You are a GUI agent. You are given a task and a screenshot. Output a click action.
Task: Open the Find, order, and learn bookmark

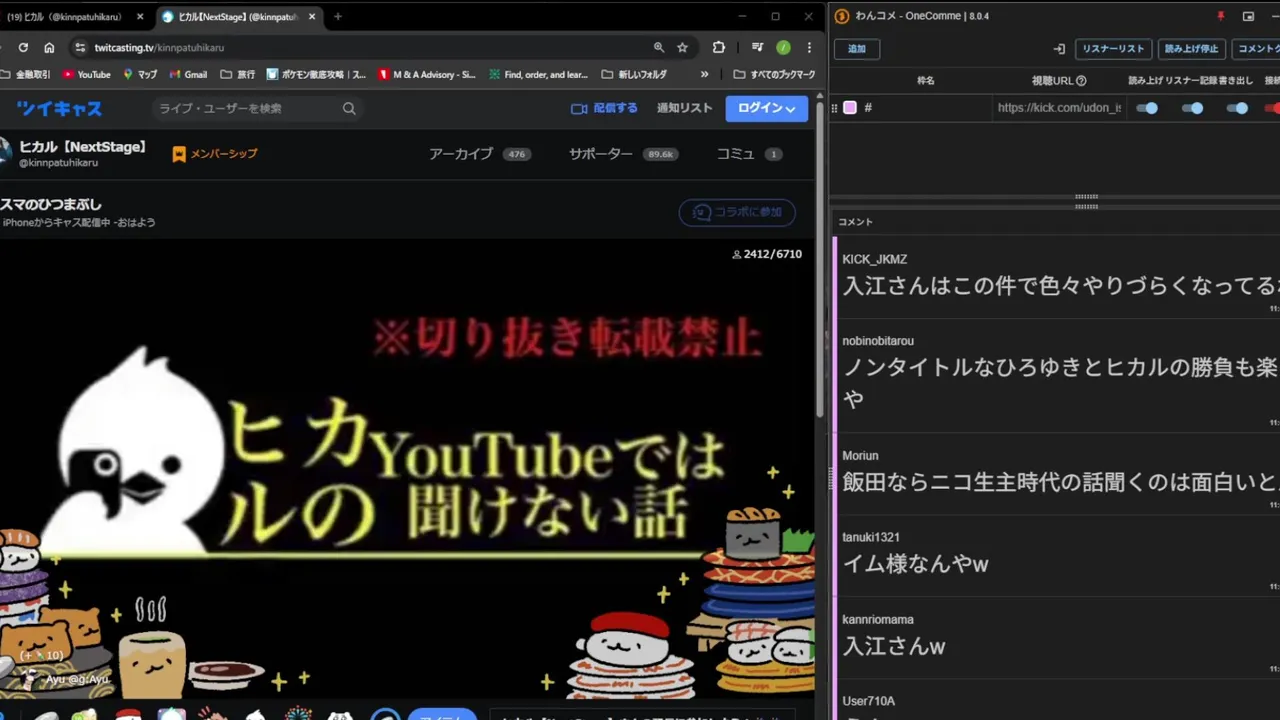tap(539, 74)
